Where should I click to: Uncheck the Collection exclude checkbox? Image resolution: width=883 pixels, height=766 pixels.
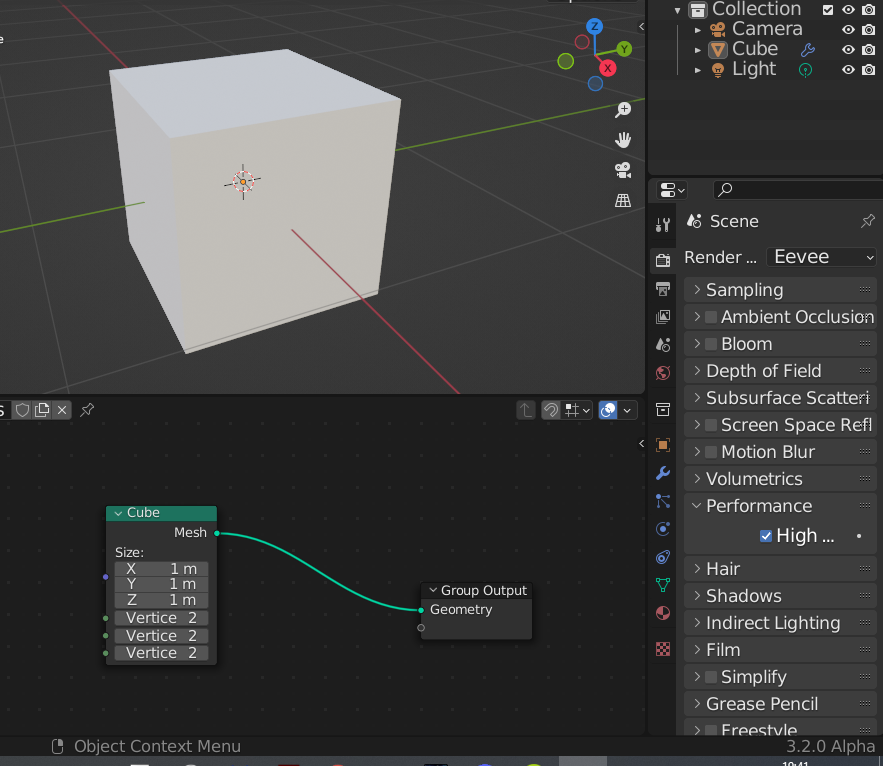click(828, 10)
